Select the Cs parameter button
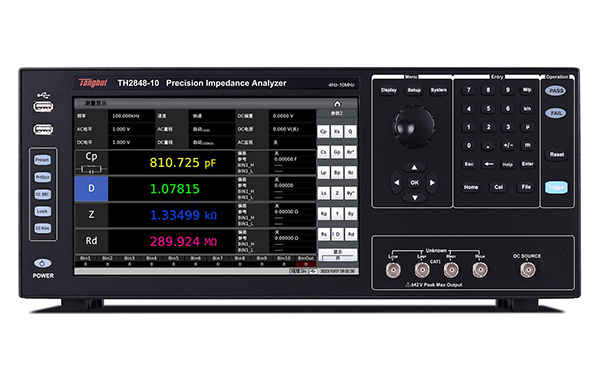Viewport: 600px width, 367px height. [x=323, y=152]
